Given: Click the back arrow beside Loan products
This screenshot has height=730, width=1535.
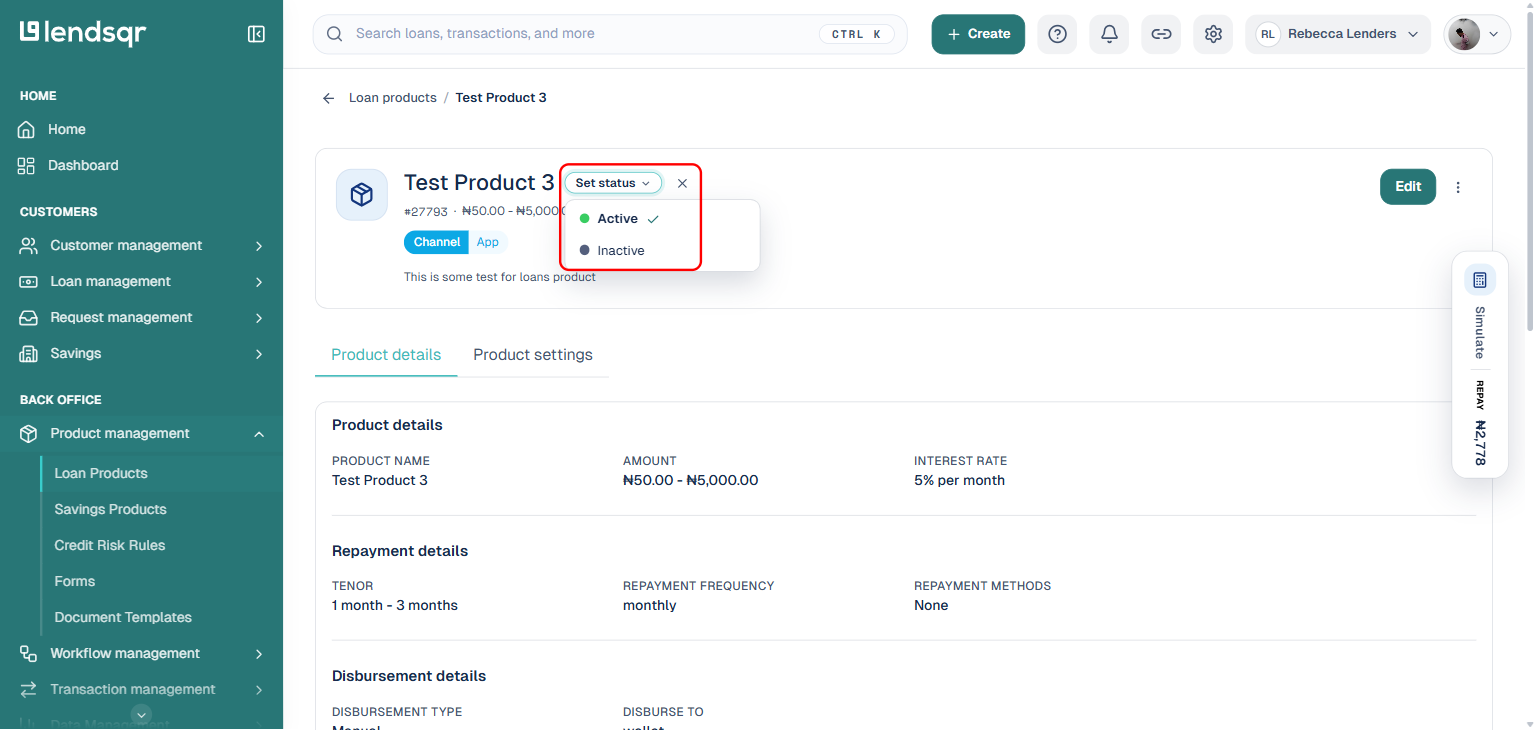Looking at the screenshot, I should coord(328,98).
